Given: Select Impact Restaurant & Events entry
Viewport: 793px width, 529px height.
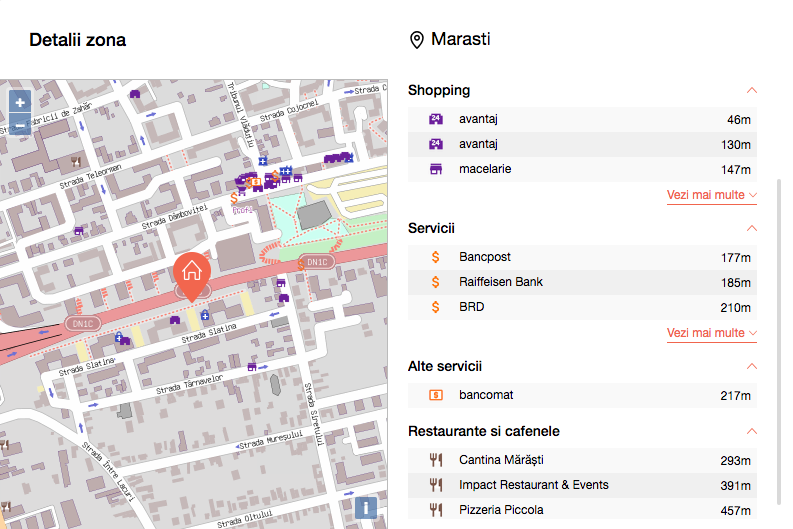Looking at the screenshot, I should pyautogui.click(x=533, y=485).
